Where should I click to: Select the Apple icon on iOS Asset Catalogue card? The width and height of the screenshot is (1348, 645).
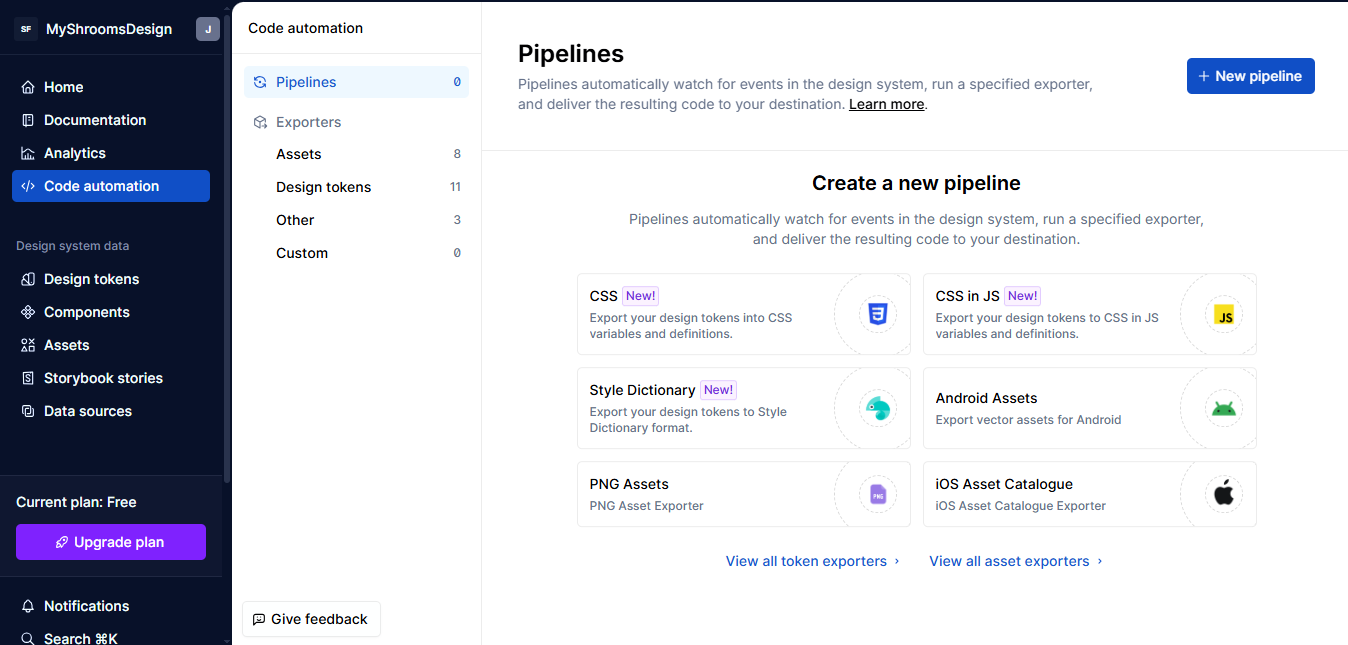[x=1224, y=493]
